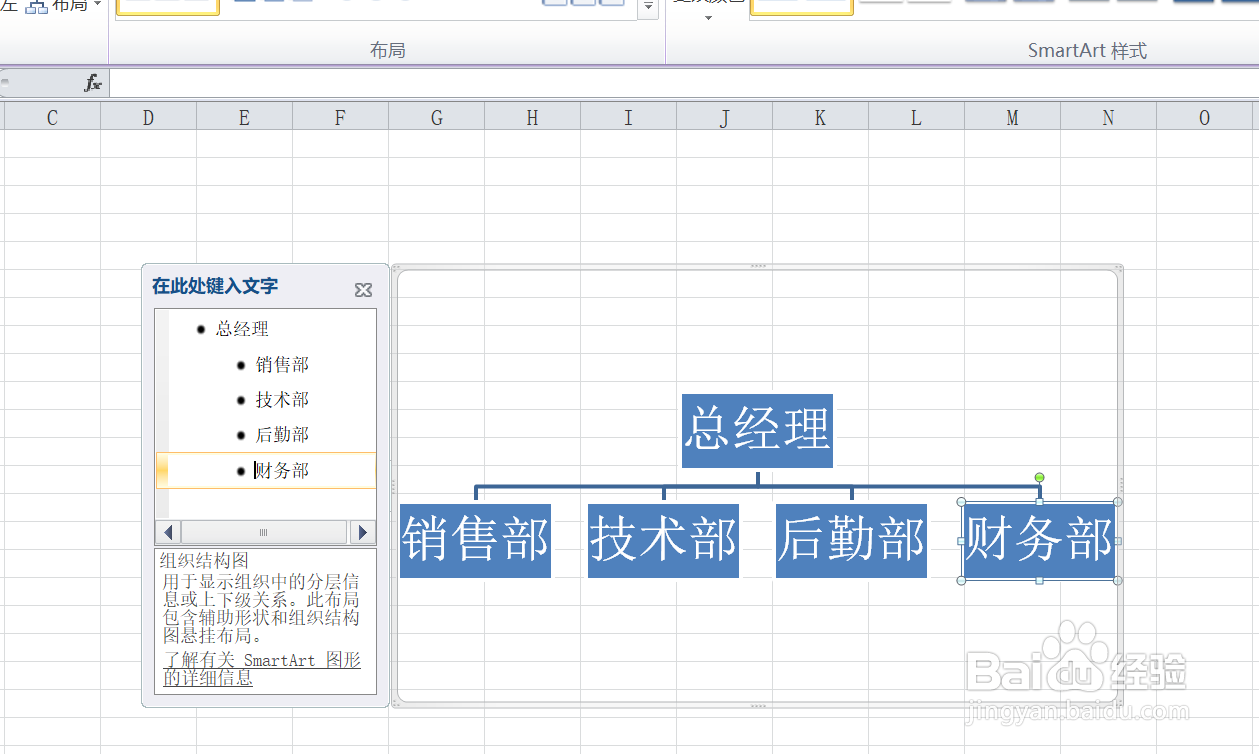
Task: Select column L header
Action: pos(916,118)
